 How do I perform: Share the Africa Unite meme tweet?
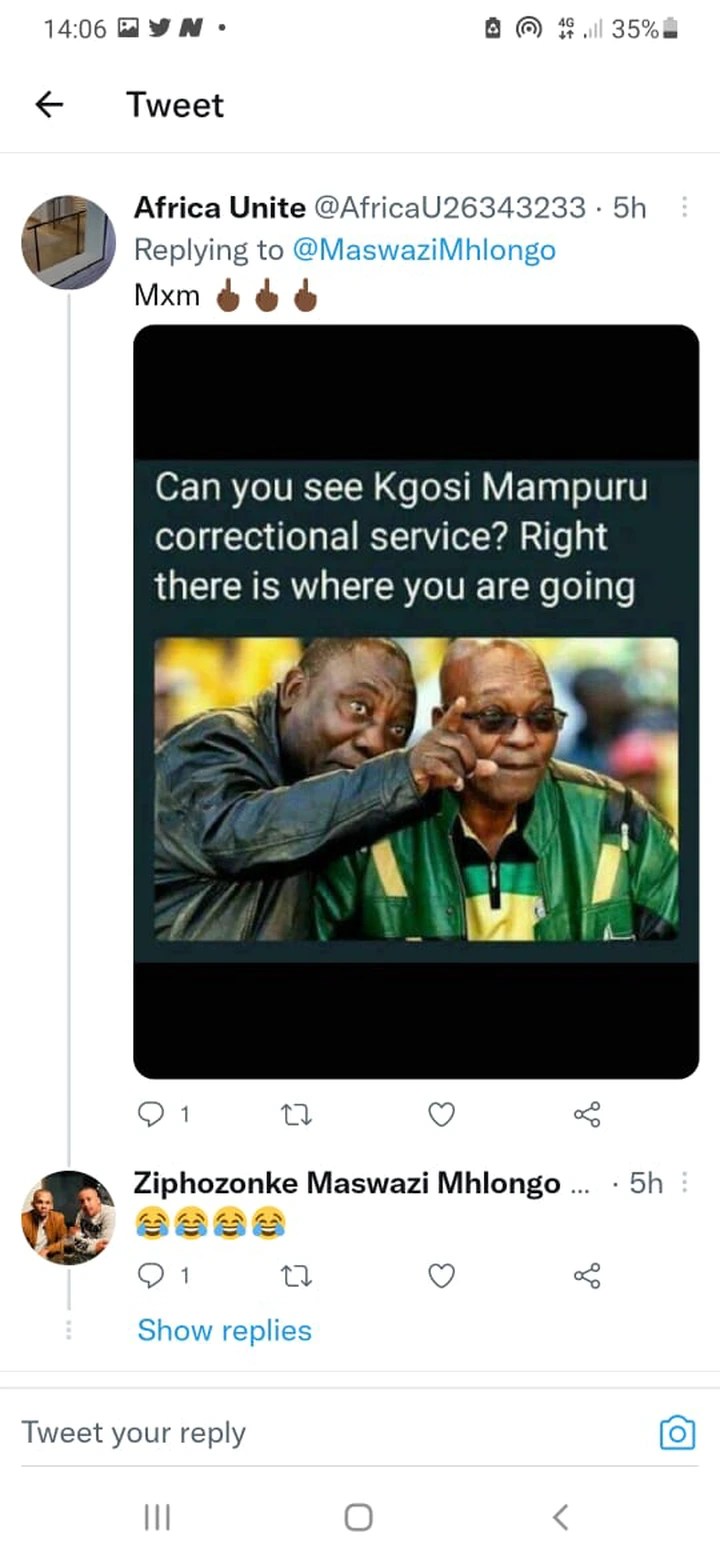pyautogui.click(x=587, y=1114)
